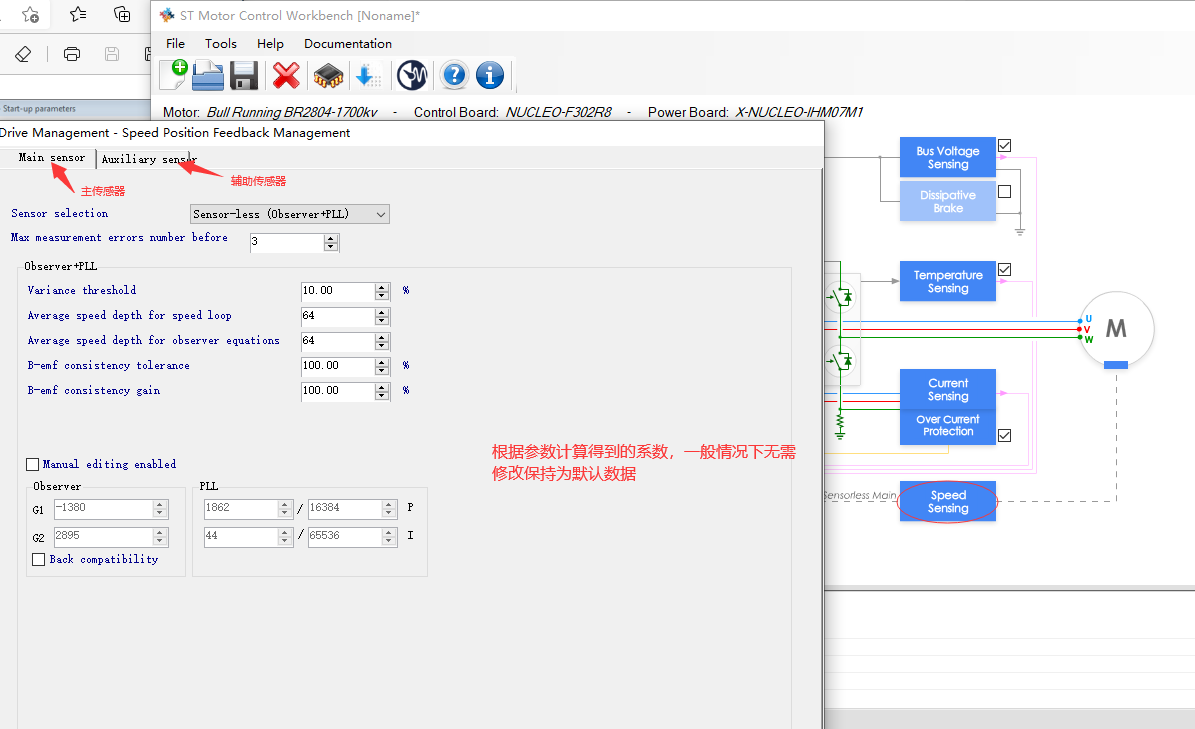This screenshot has width=1195, height=729.
Task: Close the project using the red X icon
Action: (285, 75)
